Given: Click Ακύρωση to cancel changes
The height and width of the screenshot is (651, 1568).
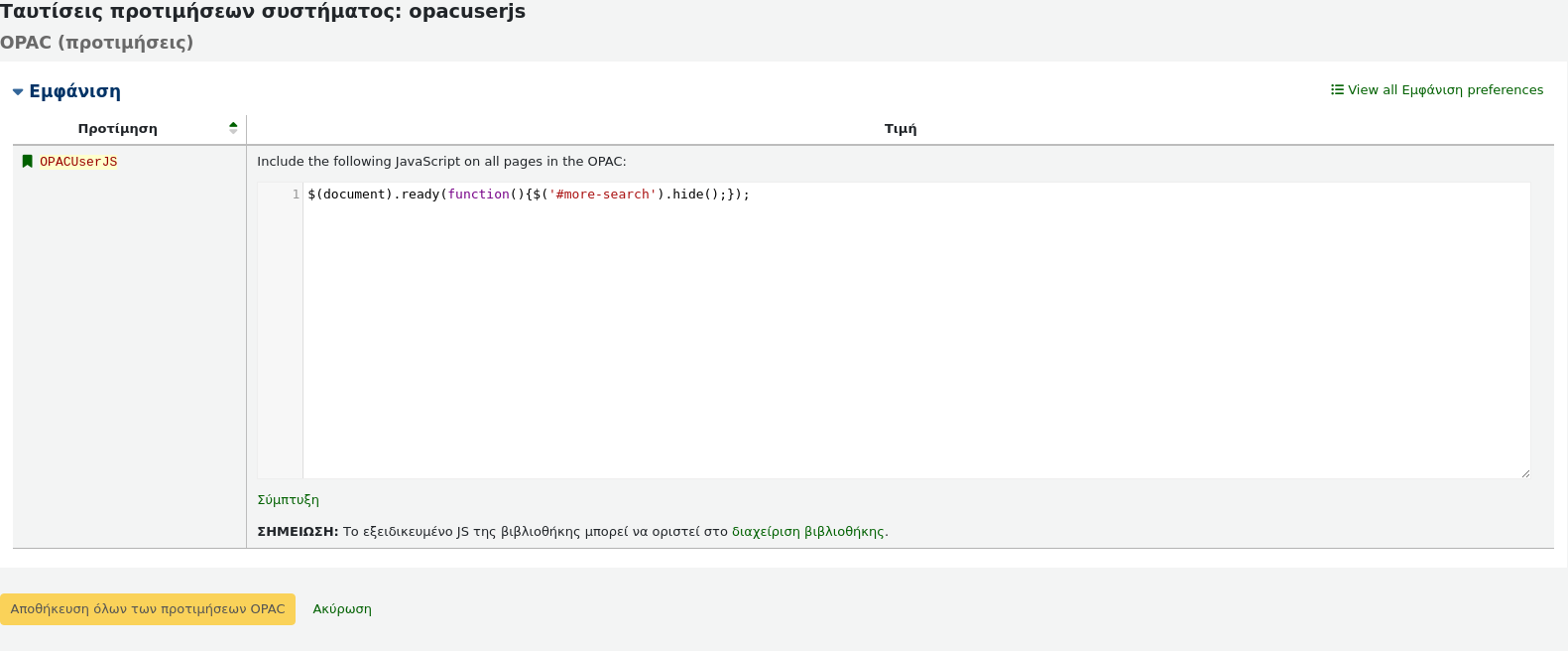Looking at the screenshot, I should point(342,609).
